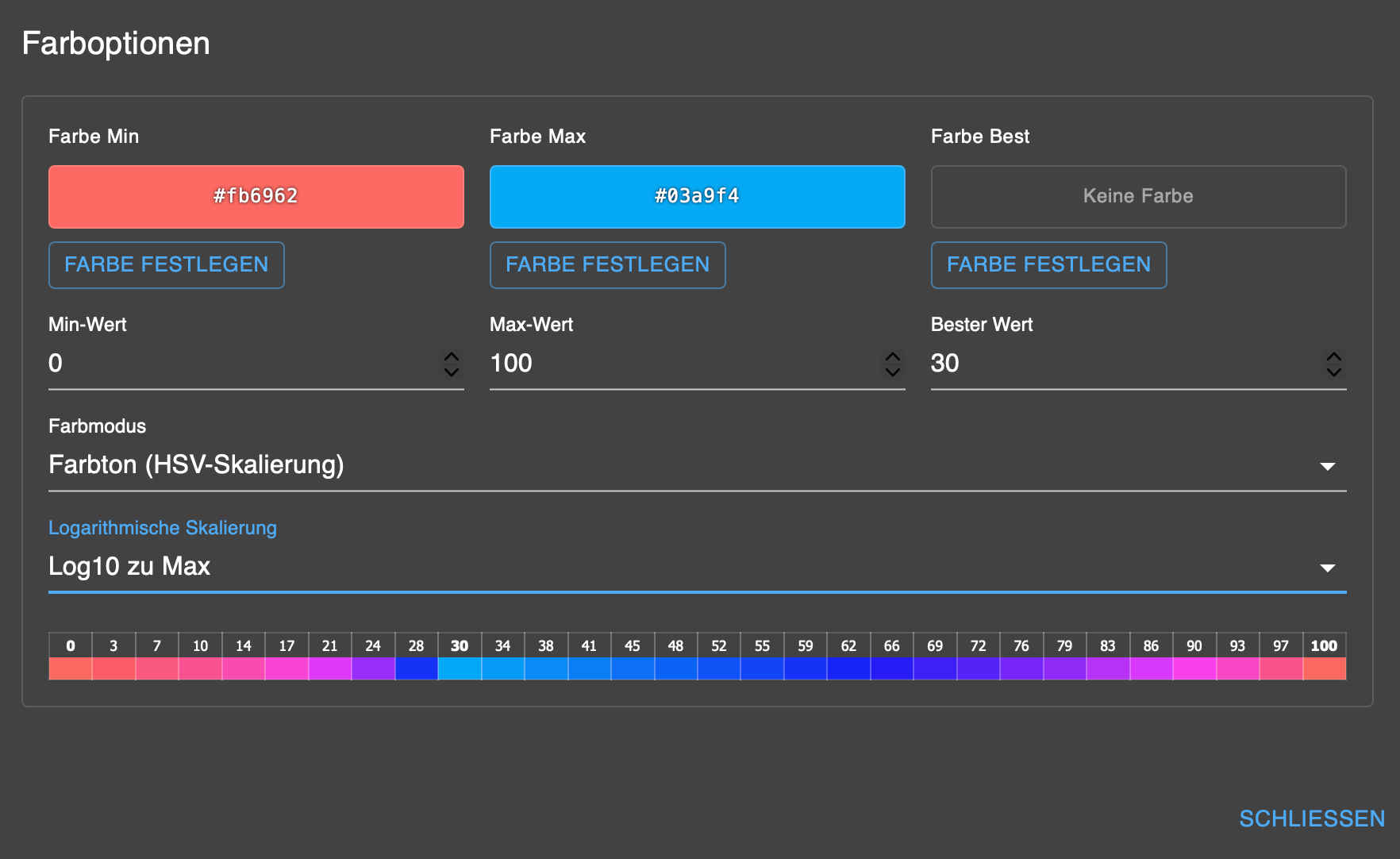The width and height of the screenshot is (1400, 859).
Task: Increase Min-Wert with the up arrow
Action: click(x=452, y=356)
